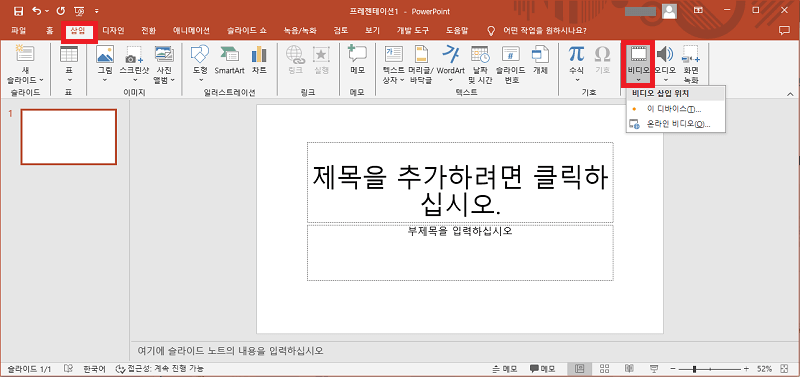Insert a table with 표 icon

(x=69, y=54)
